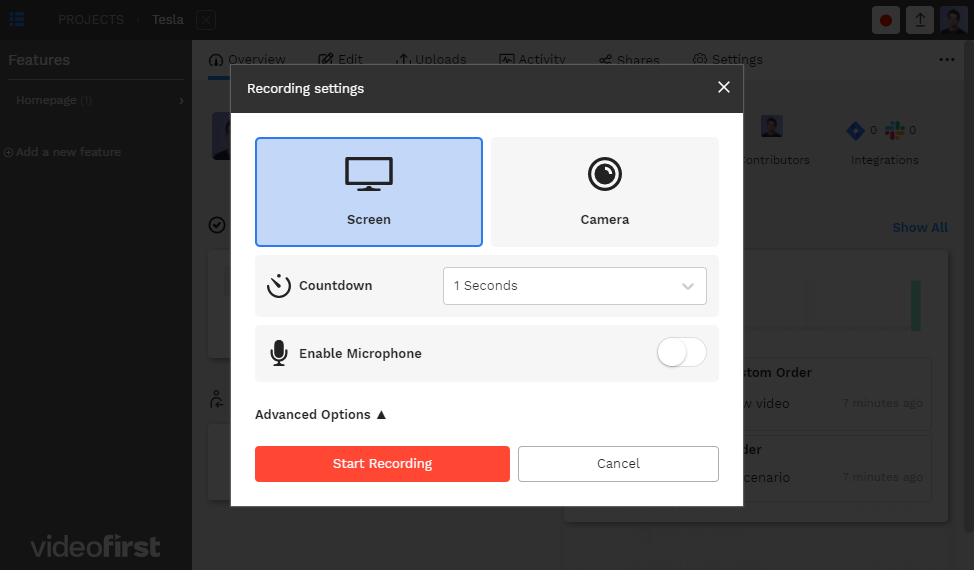Click the microphone icon
Screen dimensions: 974x570
pos(279,354)
